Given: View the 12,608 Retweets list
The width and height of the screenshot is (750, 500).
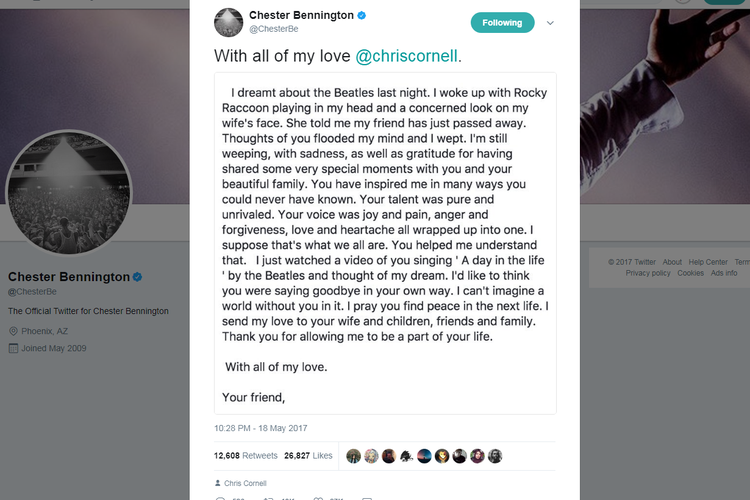Looking at the screenshot, I should pos(246,456).
